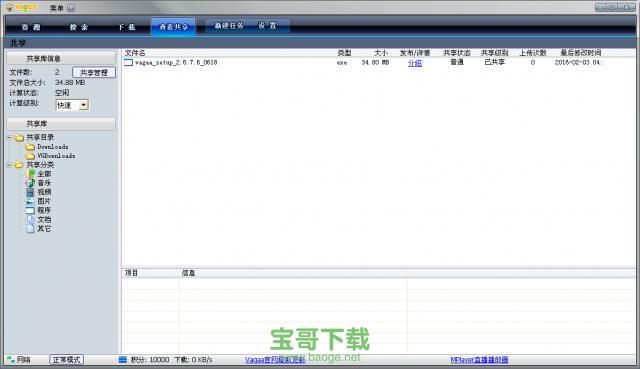Select the 查看共享 tab
Screen dimensions: 640x369
coord(173,27)
